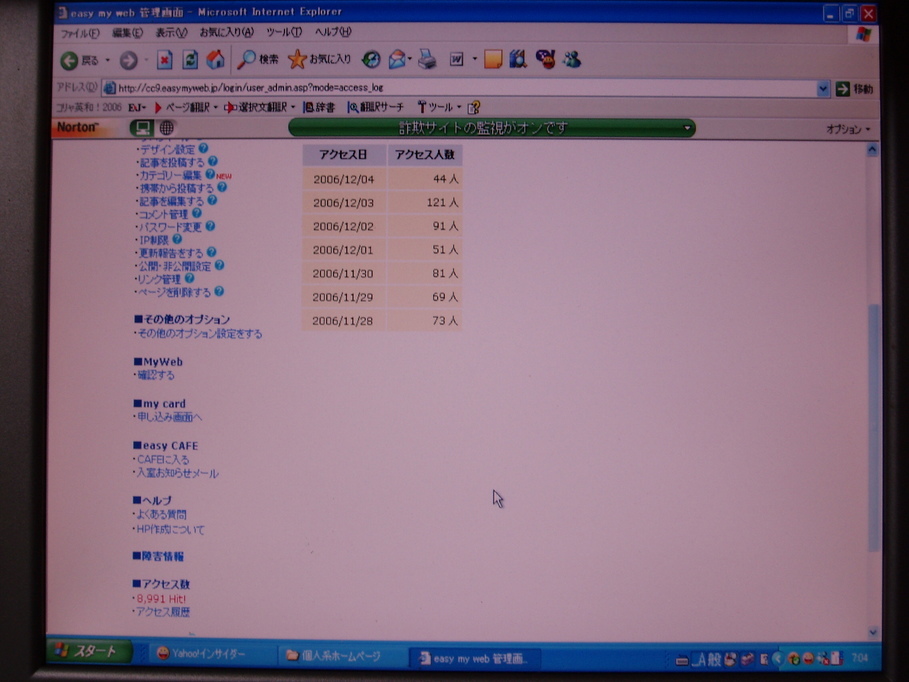Expand the Back button history arrow
Image resolution: width=909 pixels, height=682 pixels.
[x=107, y=61]
